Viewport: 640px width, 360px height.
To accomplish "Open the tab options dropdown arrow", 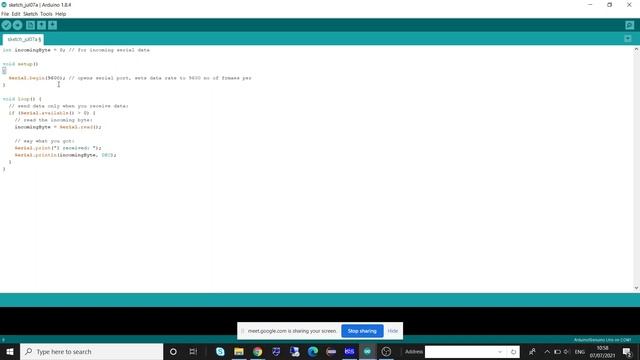I will 628,39.
